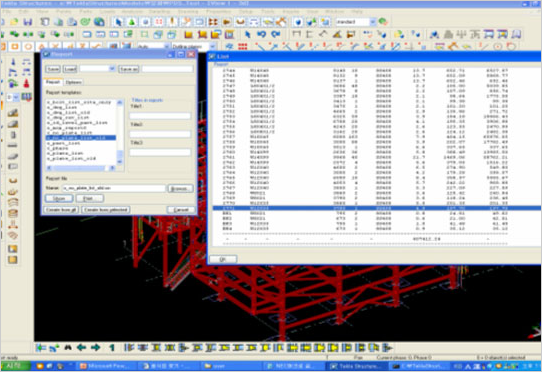Select the Report tab in Report dialog
The image size is (542, 372).
(x=53, y=82)
